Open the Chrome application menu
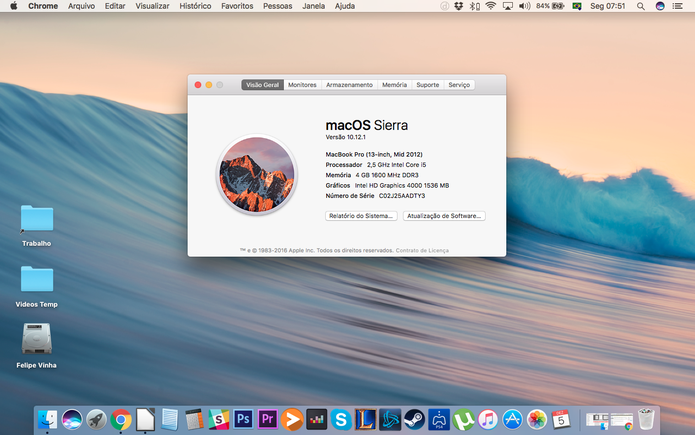The width and height of the screenshot is (695, 435). (43, 6)
